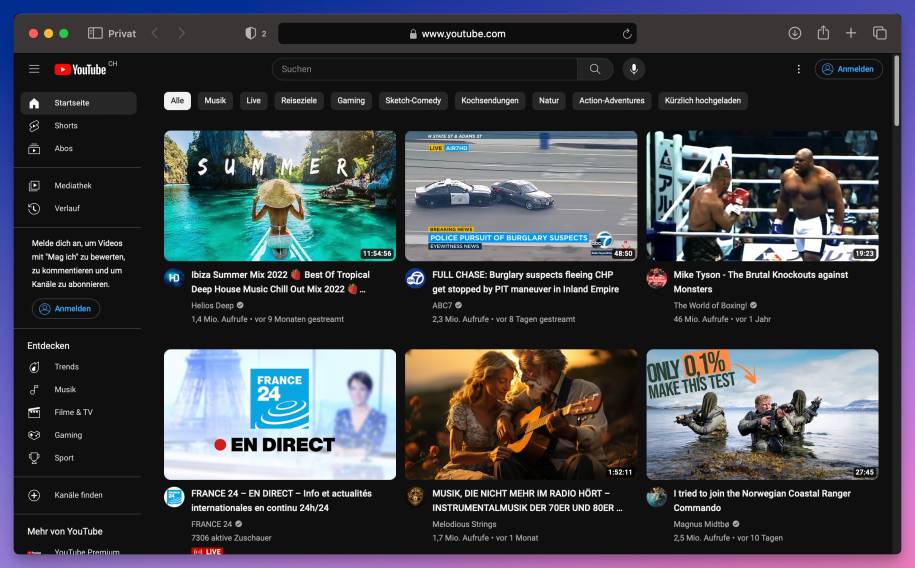Click Safari back arrow
Viewport: 915px width, 568px height.
[x=155, y=33]
